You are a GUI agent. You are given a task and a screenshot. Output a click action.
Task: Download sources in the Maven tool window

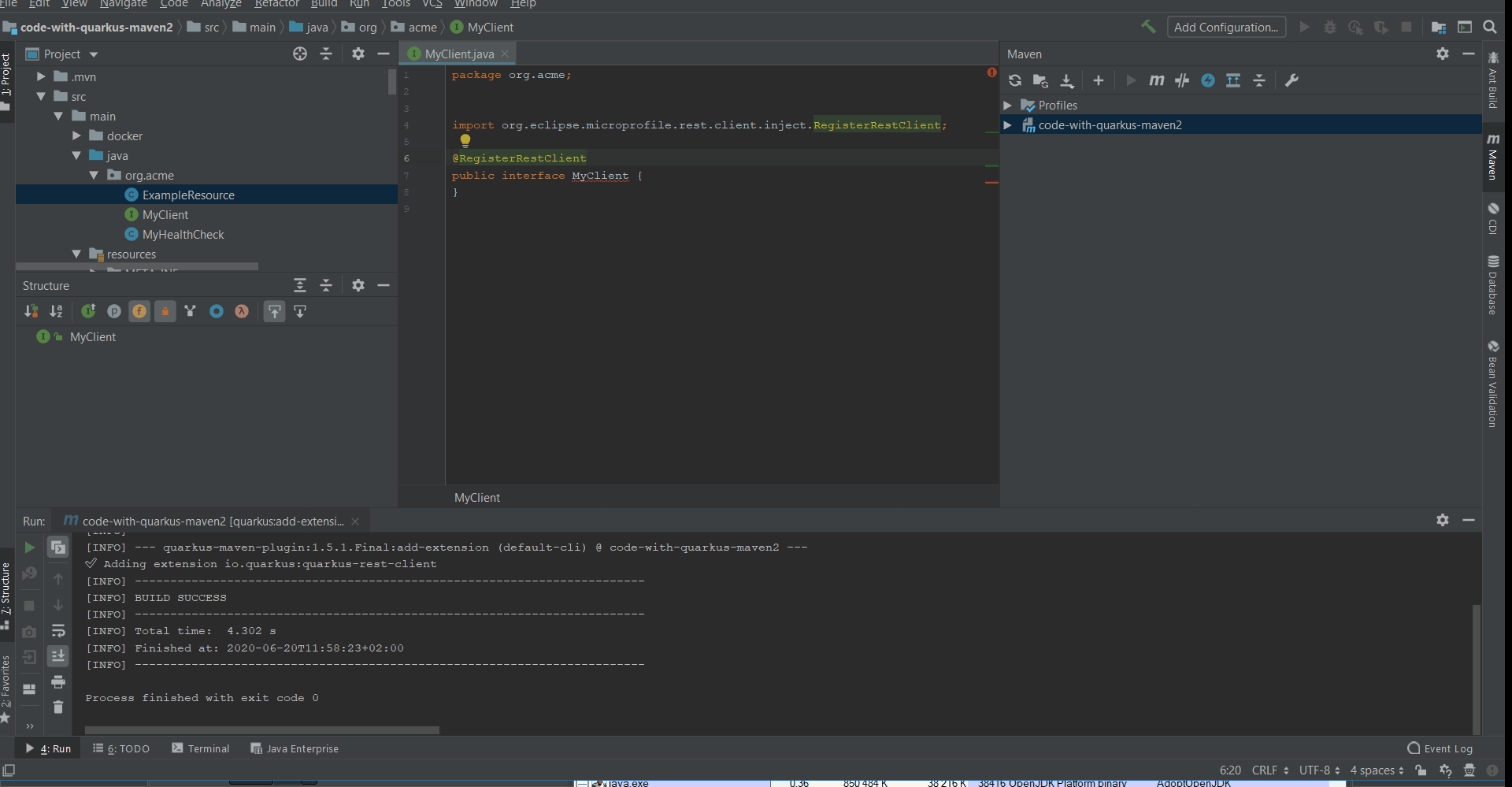click(1068, 80)
